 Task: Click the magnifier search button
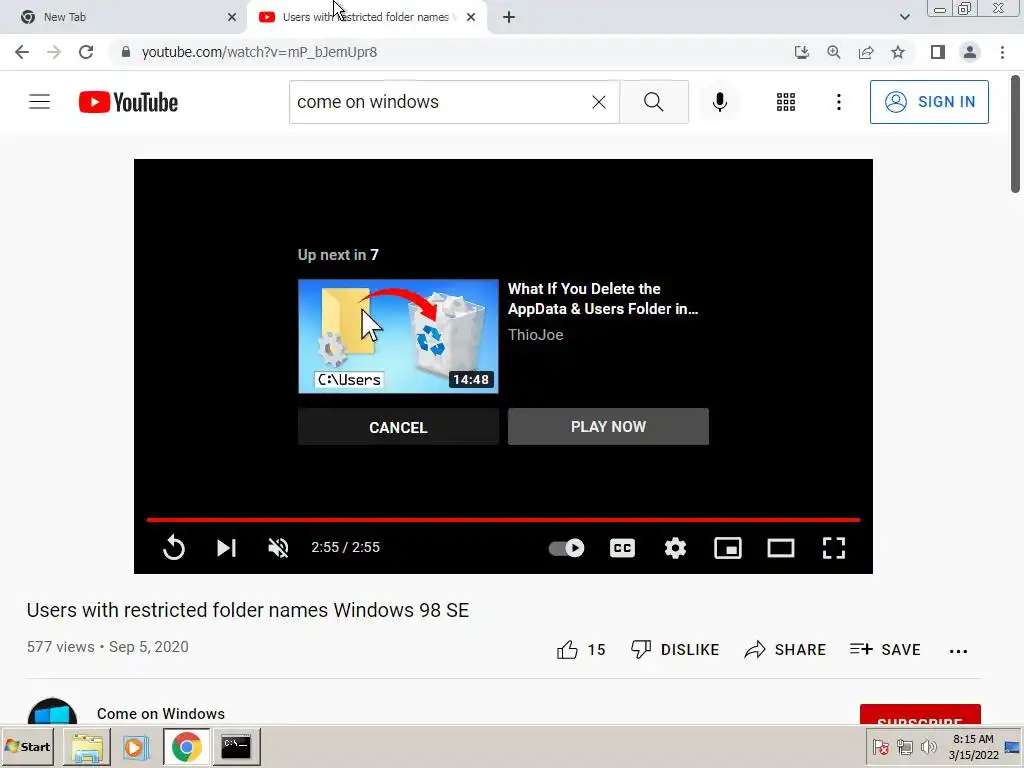(654, 102)
